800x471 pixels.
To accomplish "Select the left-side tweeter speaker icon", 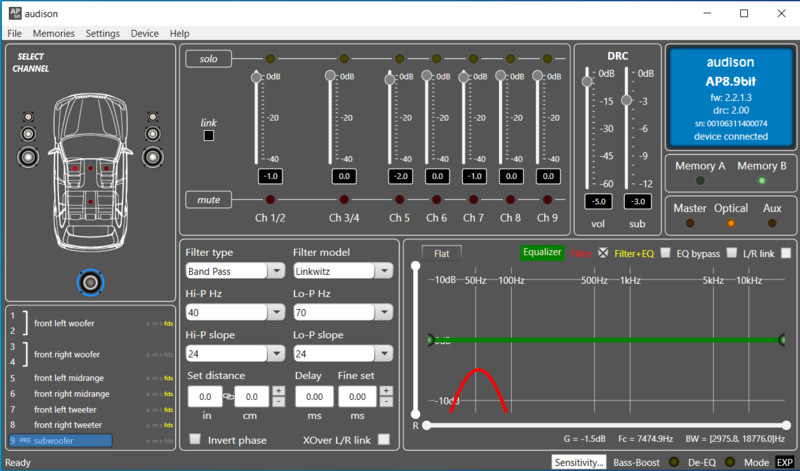I will pyautogui.click(x=28, y=117).
